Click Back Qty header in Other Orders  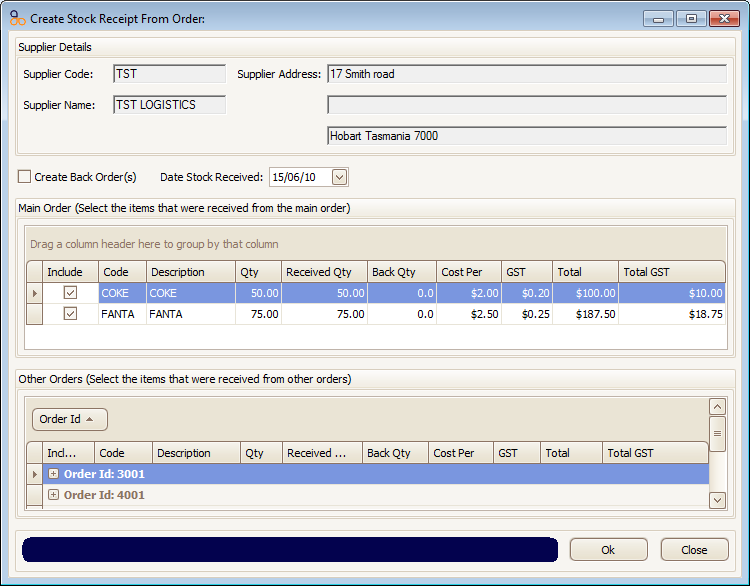click(395, 453)
